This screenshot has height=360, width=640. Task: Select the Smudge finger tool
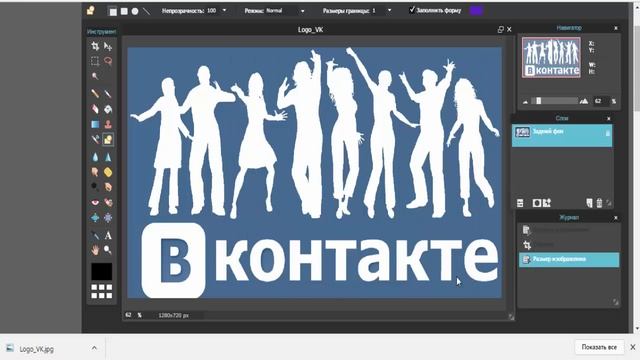click(95, 172)
